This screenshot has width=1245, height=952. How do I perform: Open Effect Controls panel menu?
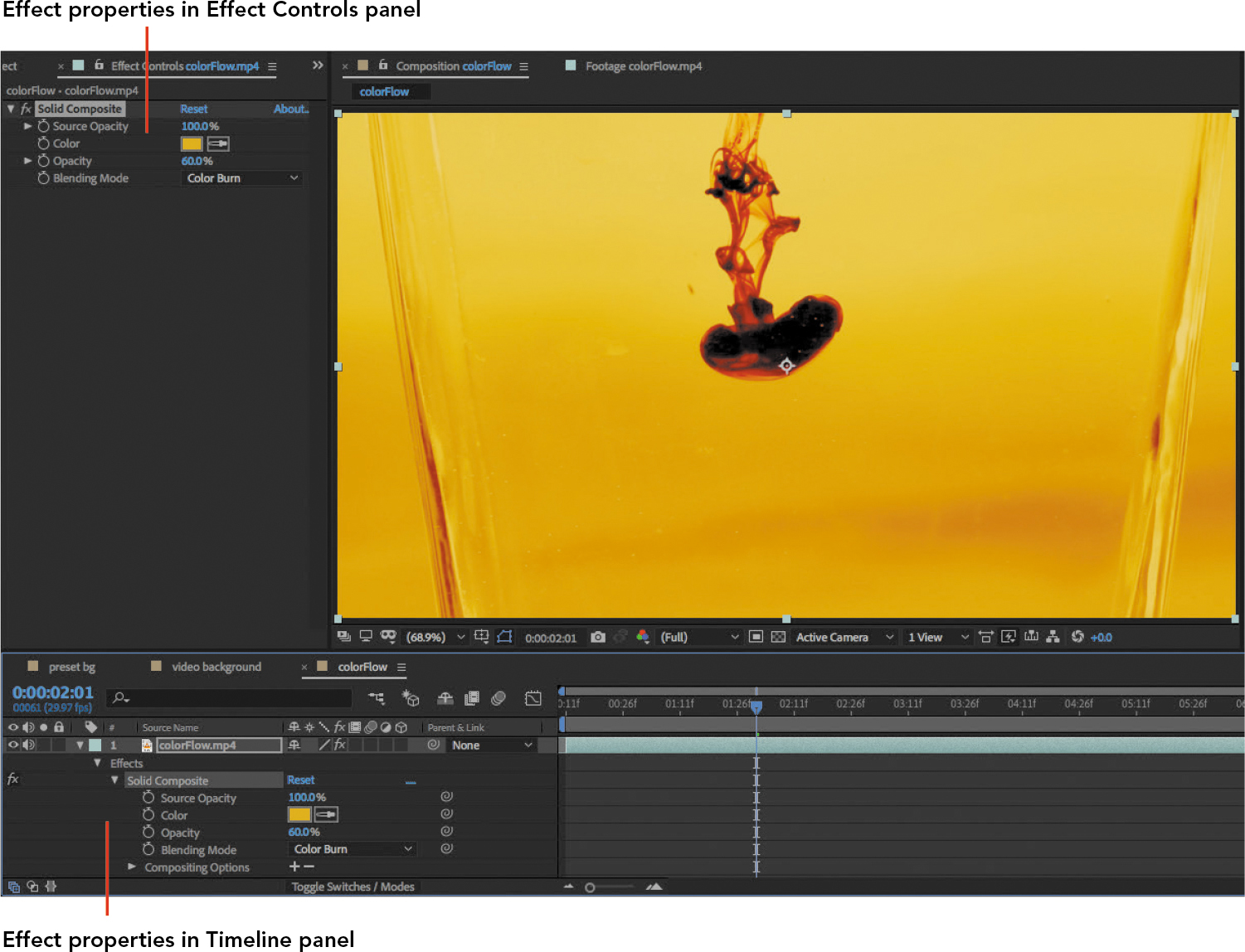click(272, 66)
